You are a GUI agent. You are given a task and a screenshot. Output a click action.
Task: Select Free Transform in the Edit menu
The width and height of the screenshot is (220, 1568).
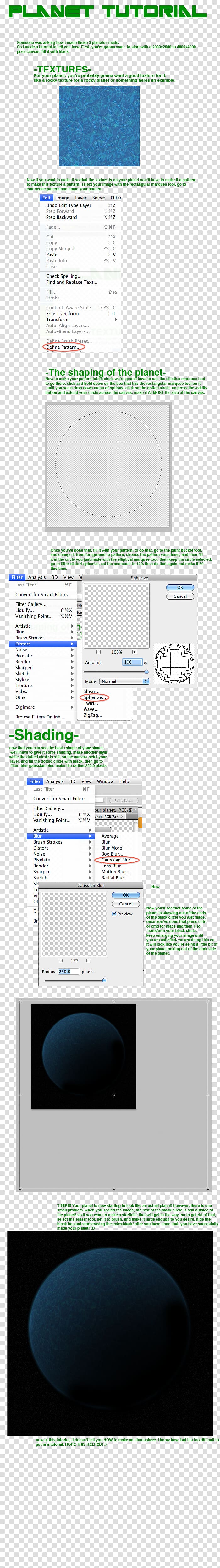(x=62, y=314)
